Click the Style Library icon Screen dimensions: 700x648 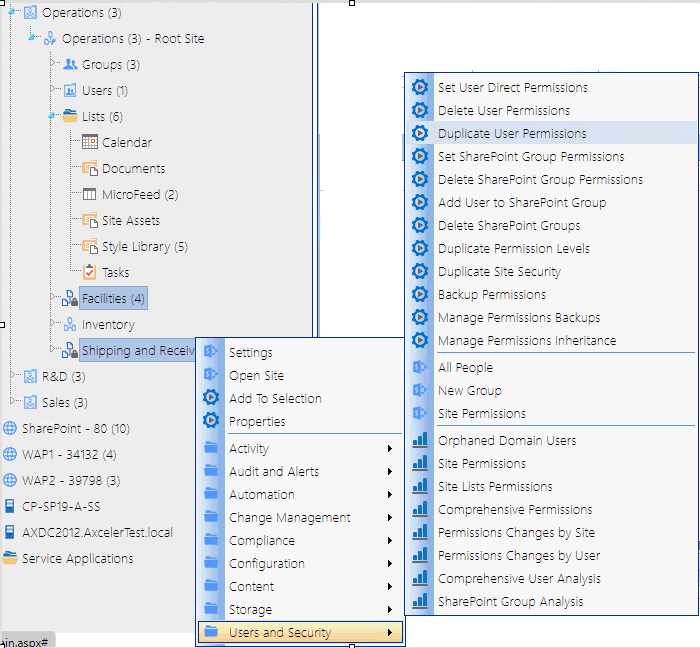90,246
